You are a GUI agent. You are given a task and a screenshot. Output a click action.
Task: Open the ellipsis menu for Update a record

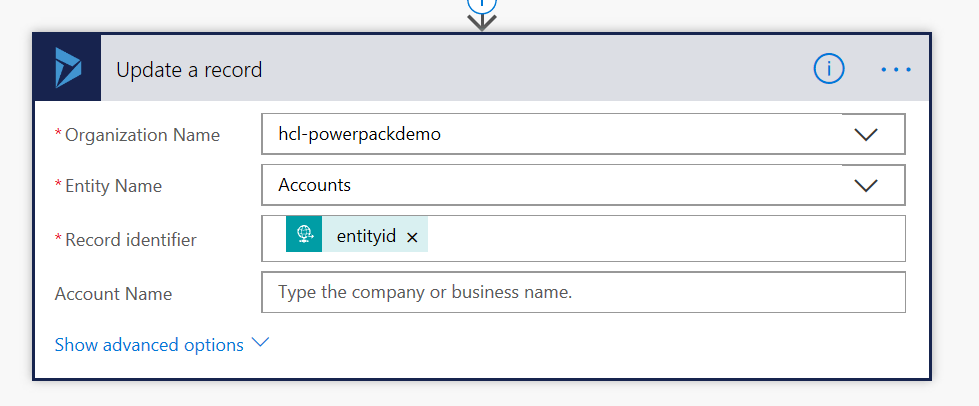895,69
